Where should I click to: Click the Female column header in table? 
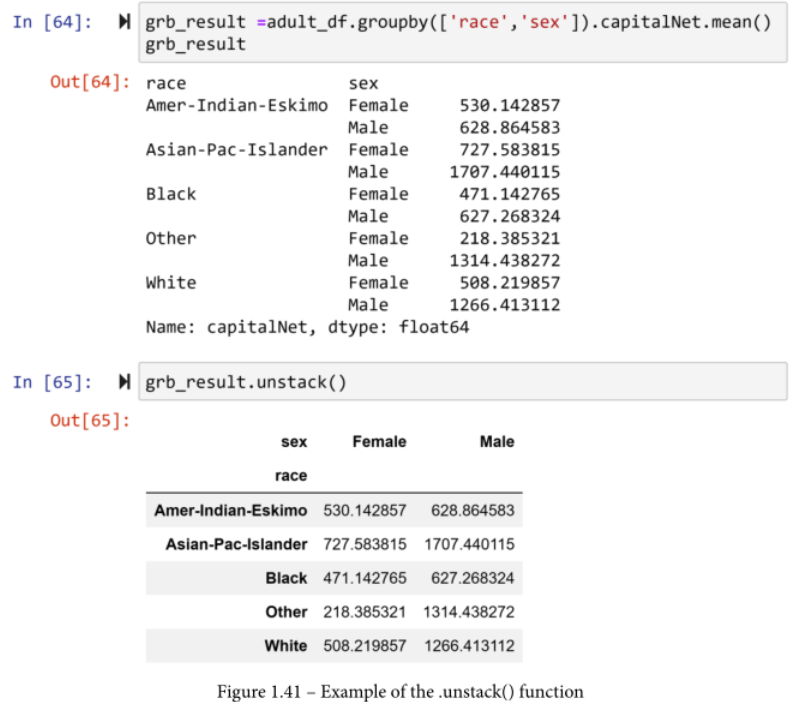click(x=379, y=442)
